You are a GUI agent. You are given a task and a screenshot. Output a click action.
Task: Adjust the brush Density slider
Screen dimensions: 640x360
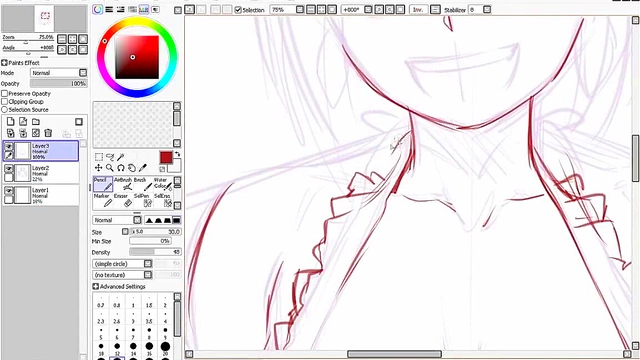[155, 252]
